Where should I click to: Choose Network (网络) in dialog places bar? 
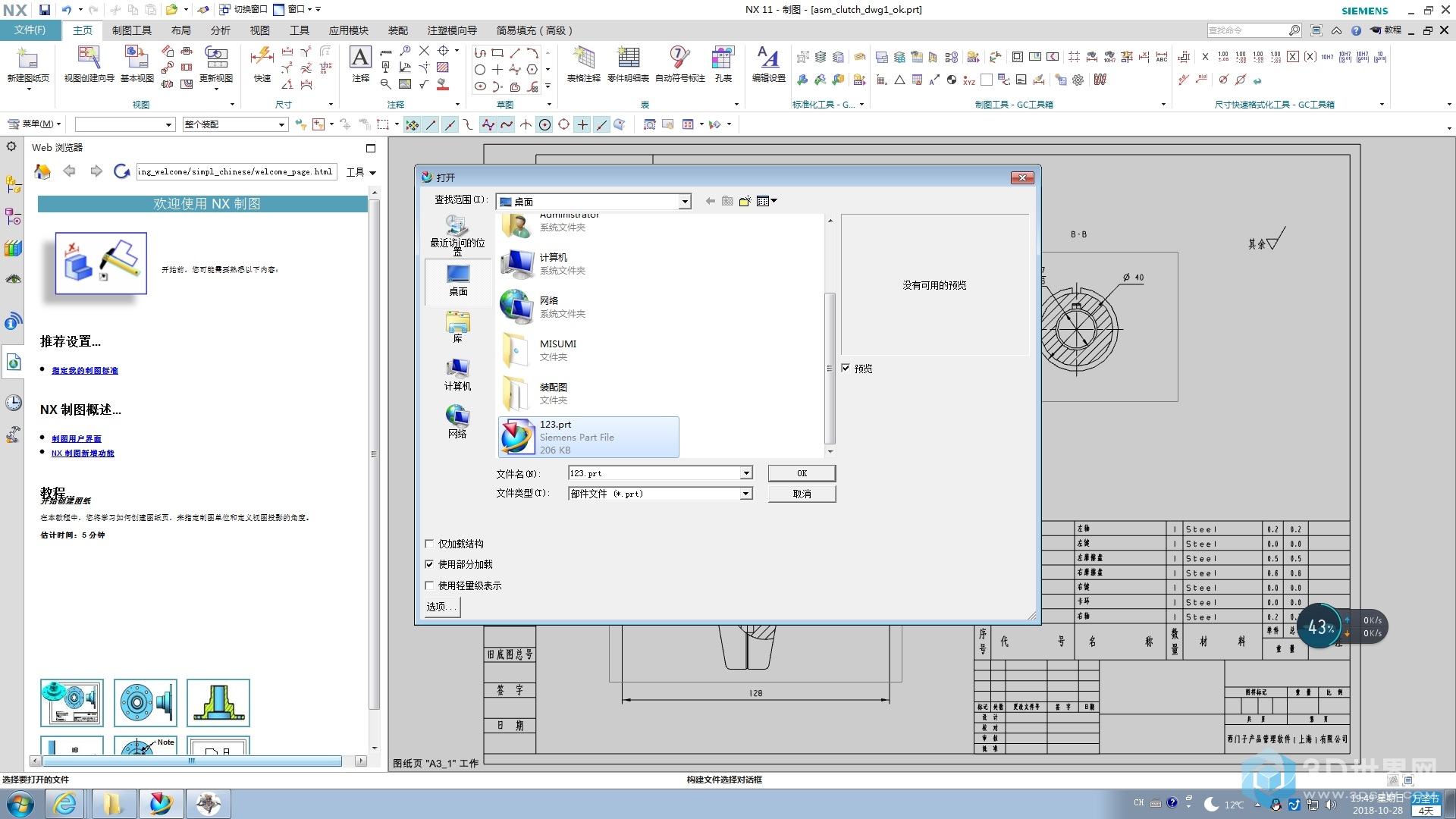(457, 422)
